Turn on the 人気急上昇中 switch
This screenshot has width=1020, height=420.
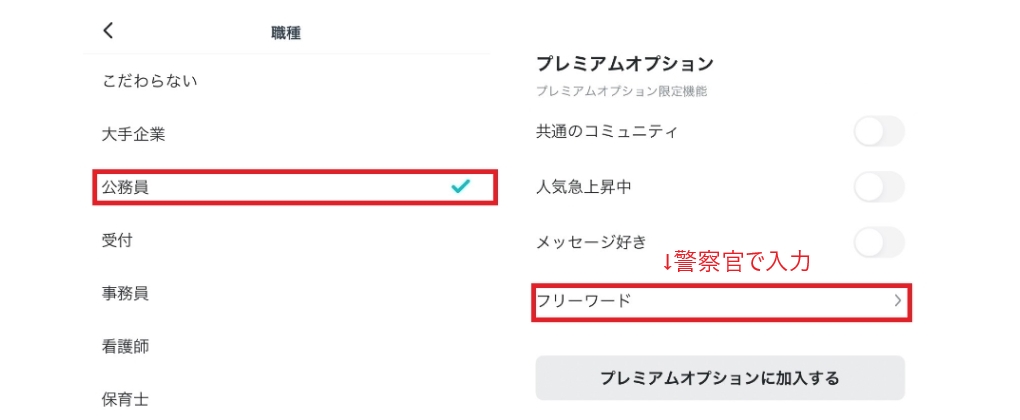[x=879, y=186]
